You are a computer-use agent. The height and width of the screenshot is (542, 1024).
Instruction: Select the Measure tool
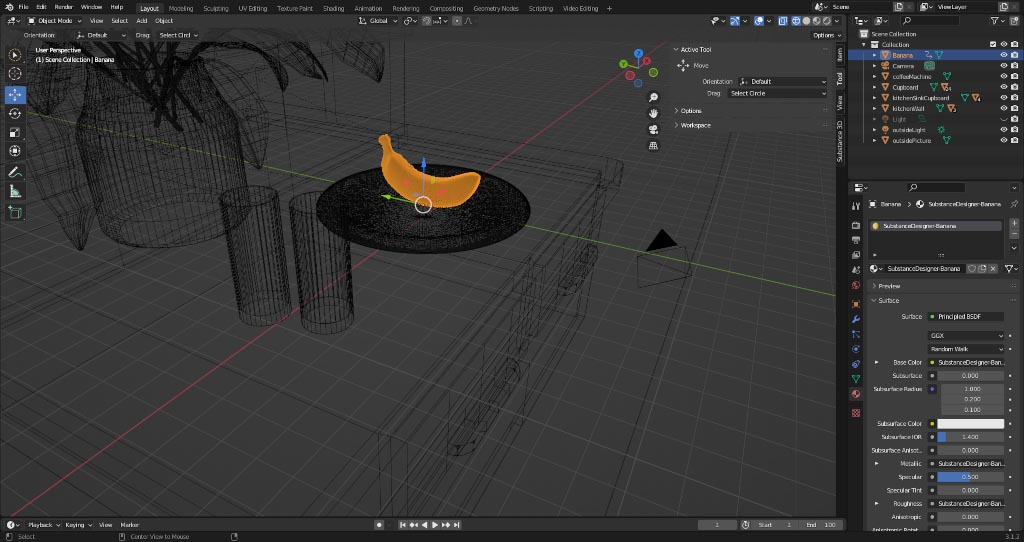[x=15, y=191]
